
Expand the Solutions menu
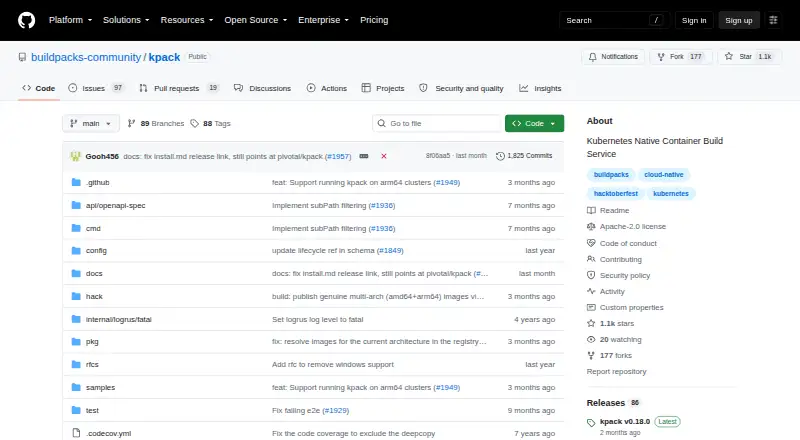pos(126,20)
